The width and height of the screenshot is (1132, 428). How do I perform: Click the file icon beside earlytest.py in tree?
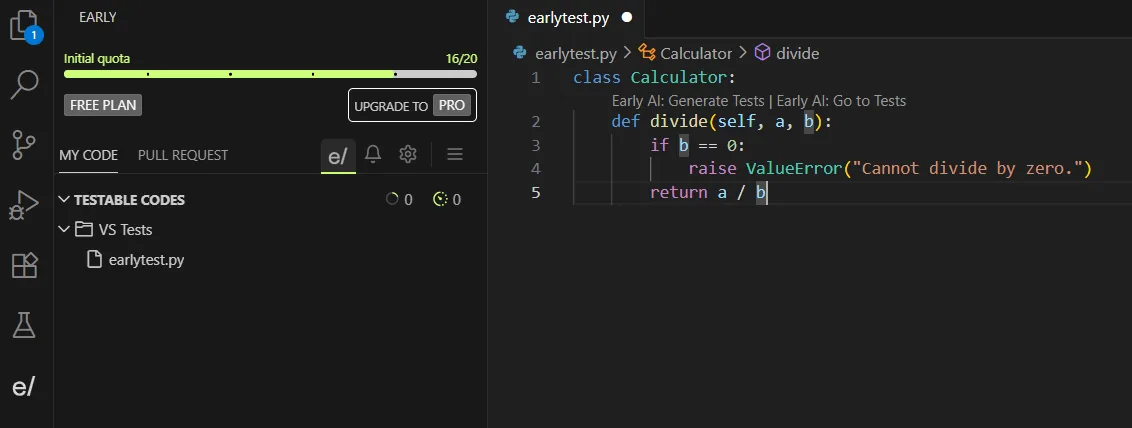(x=94, y=259)
